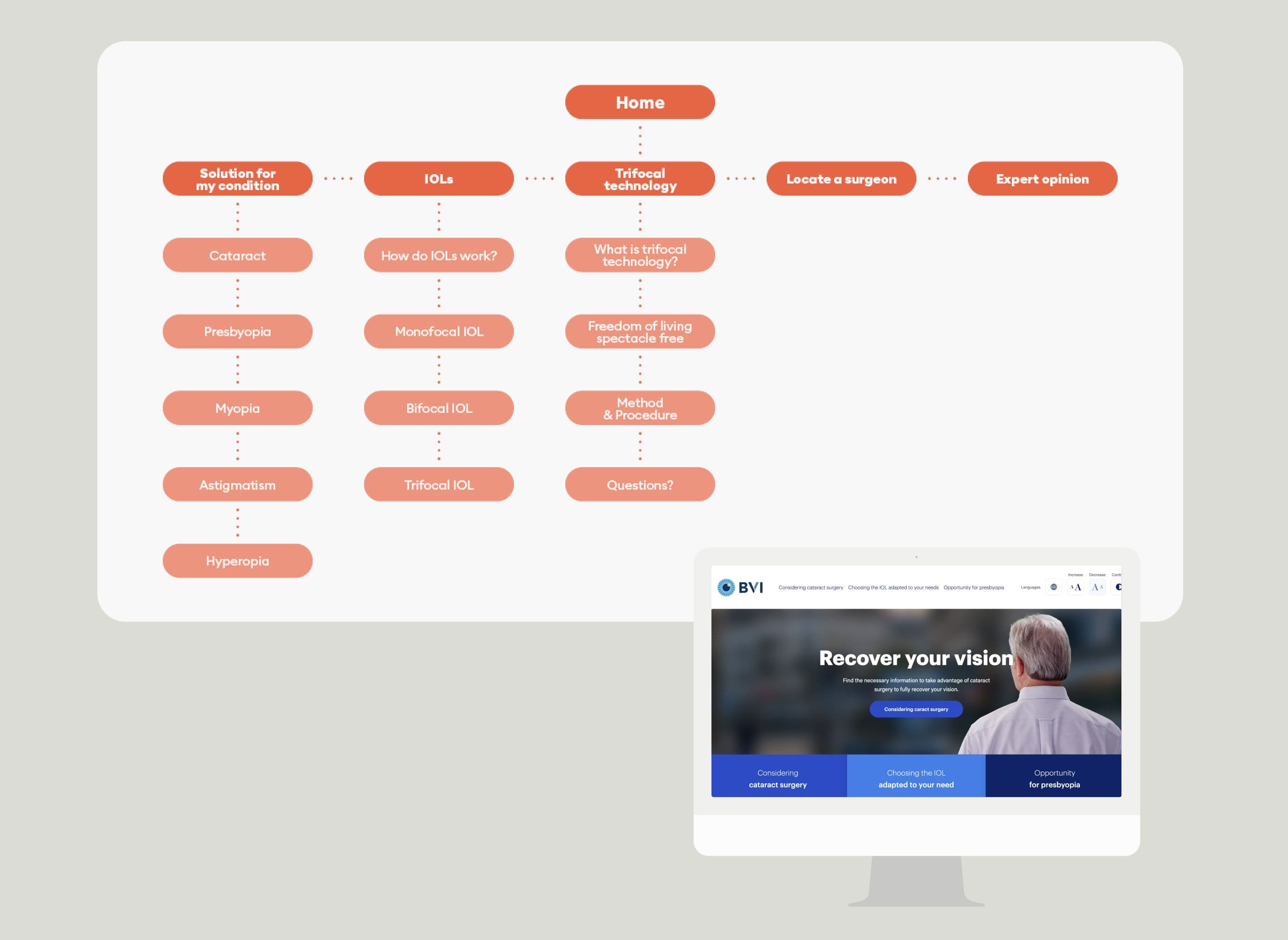Select the 'Considering cataract surgery' bottom tile
The height and width of the screenshot is (940, 1288).
778,778
